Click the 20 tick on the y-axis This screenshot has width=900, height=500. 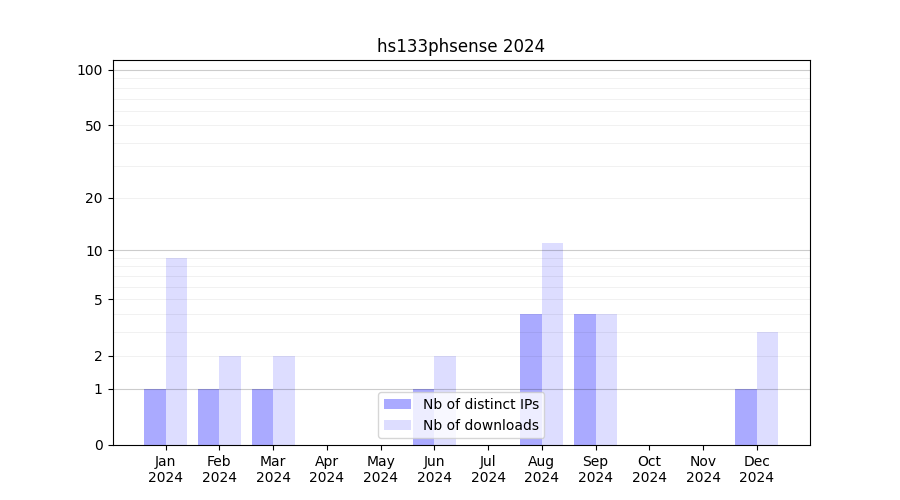[x=94, y=198]
